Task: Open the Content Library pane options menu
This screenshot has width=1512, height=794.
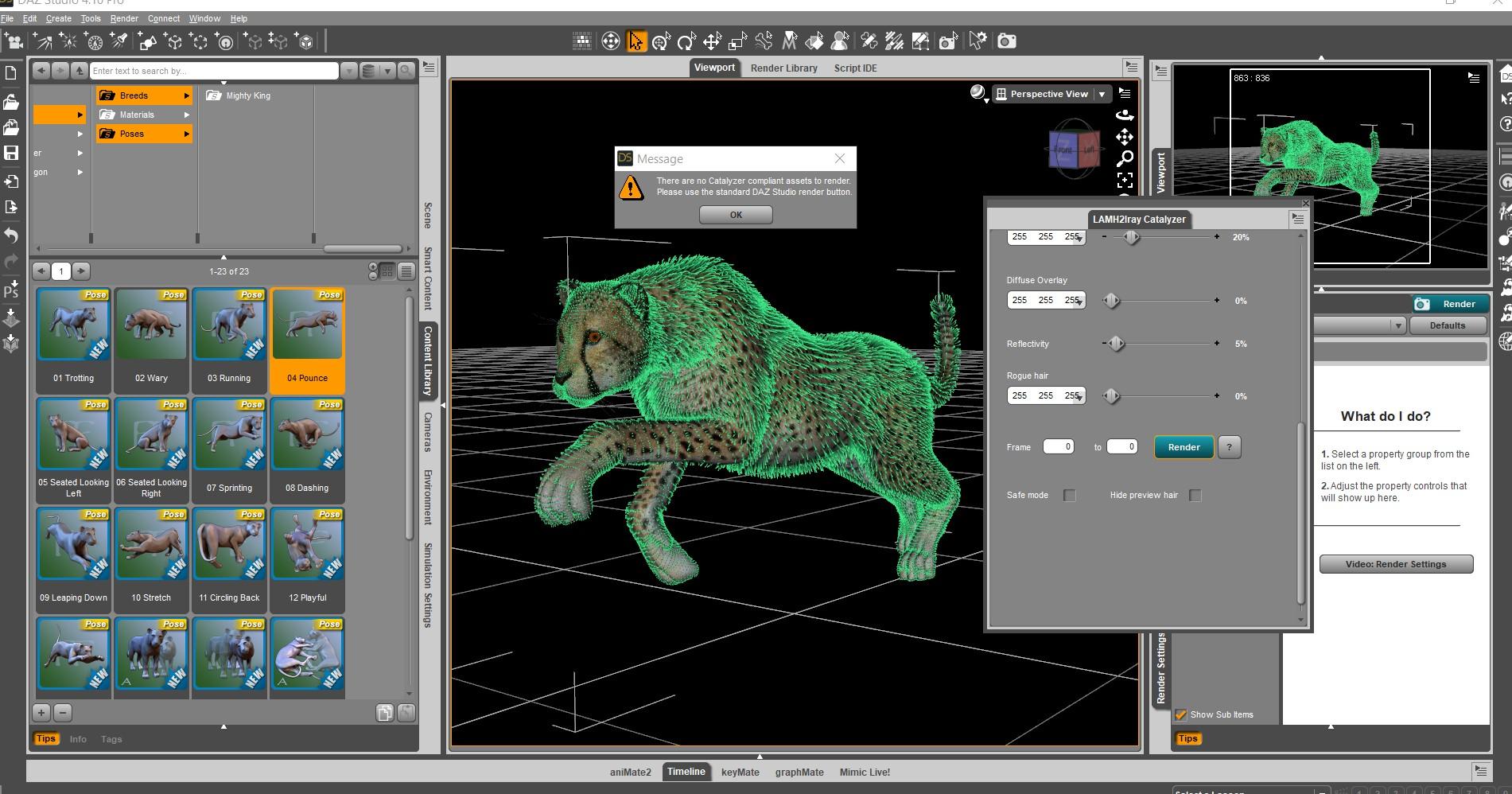Action: coord(430,68)
